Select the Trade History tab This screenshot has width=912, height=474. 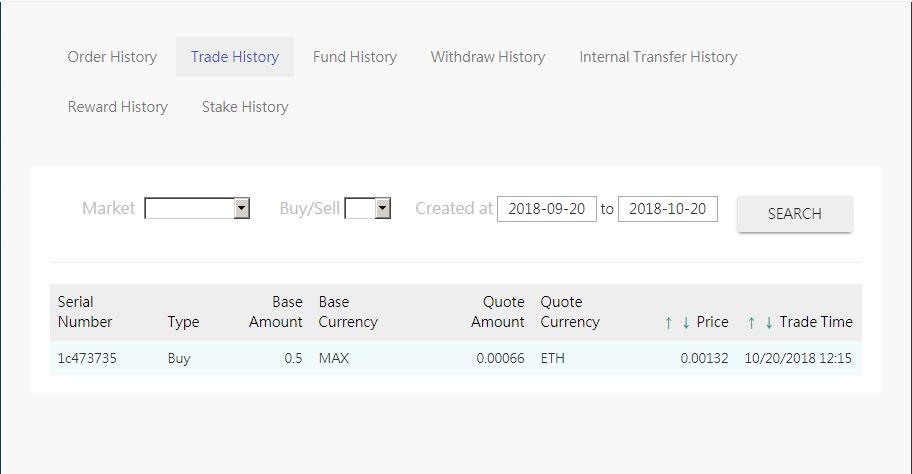[x=235, y=57]
